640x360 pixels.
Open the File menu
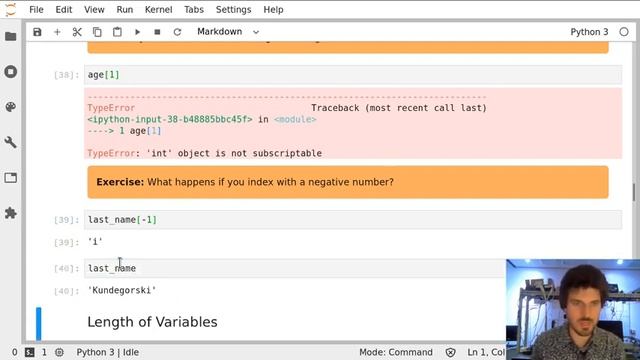[36, 9]
